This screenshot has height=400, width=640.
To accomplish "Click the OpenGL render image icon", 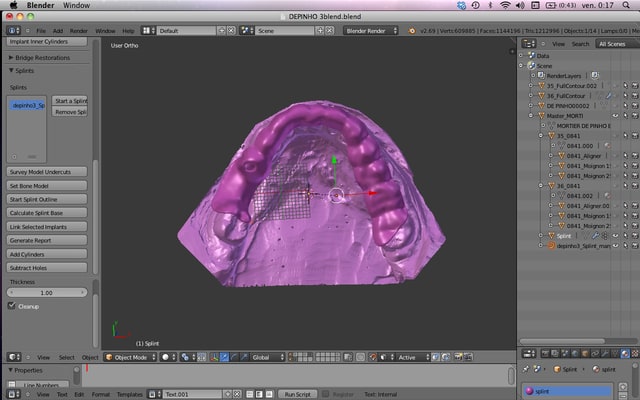I will click(459, 357).
